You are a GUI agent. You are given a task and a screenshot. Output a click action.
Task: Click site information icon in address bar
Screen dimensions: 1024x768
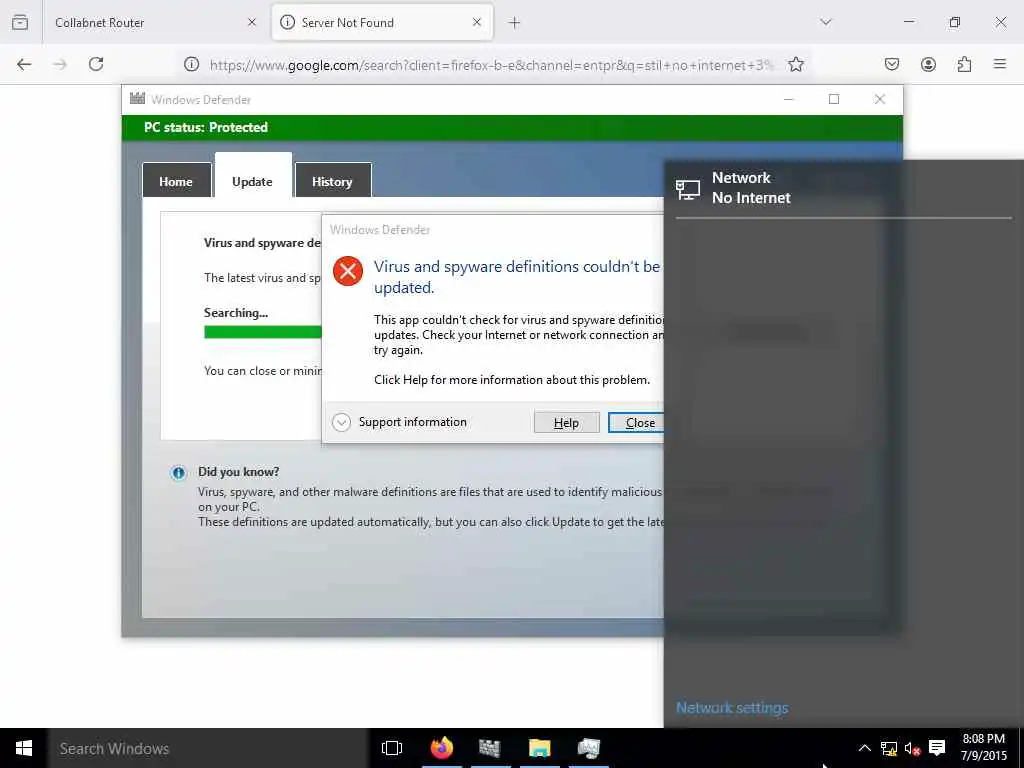click(x=191, y=64)
